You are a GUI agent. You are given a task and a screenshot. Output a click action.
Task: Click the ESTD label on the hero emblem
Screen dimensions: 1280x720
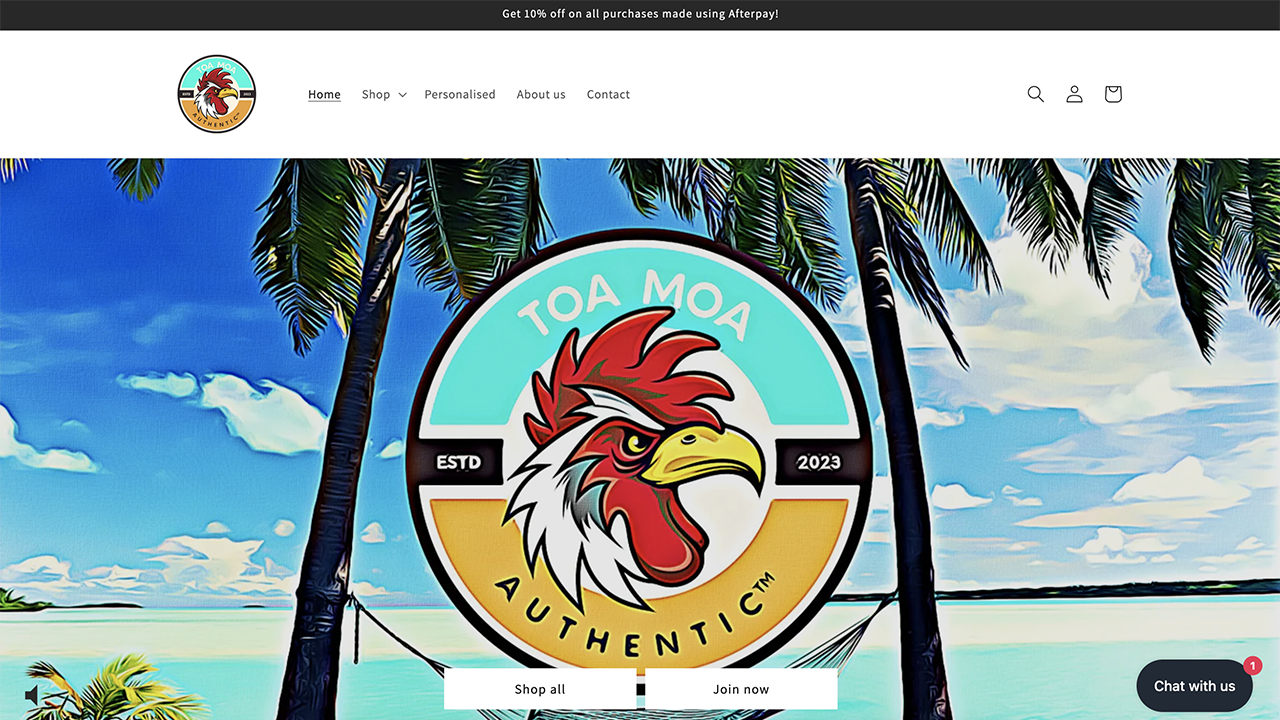(x=459, y=462)
